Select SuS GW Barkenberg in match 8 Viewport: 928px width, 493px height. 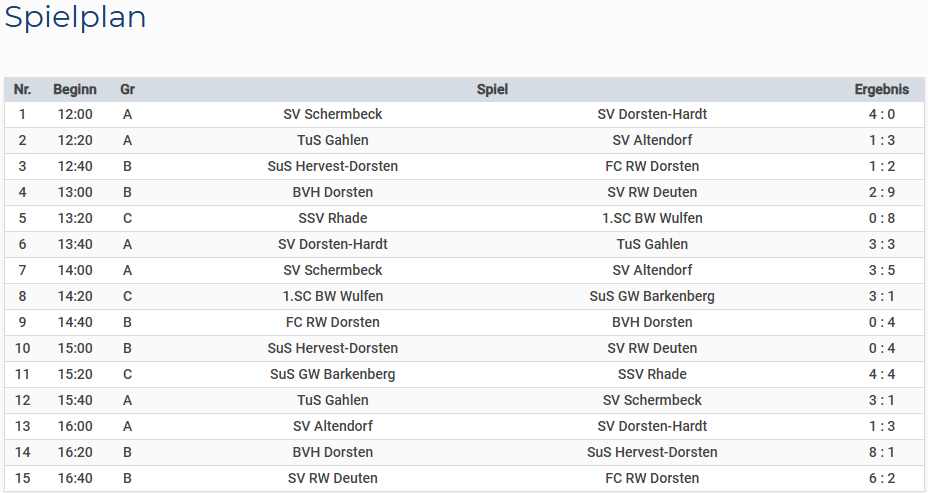[652, 296]
